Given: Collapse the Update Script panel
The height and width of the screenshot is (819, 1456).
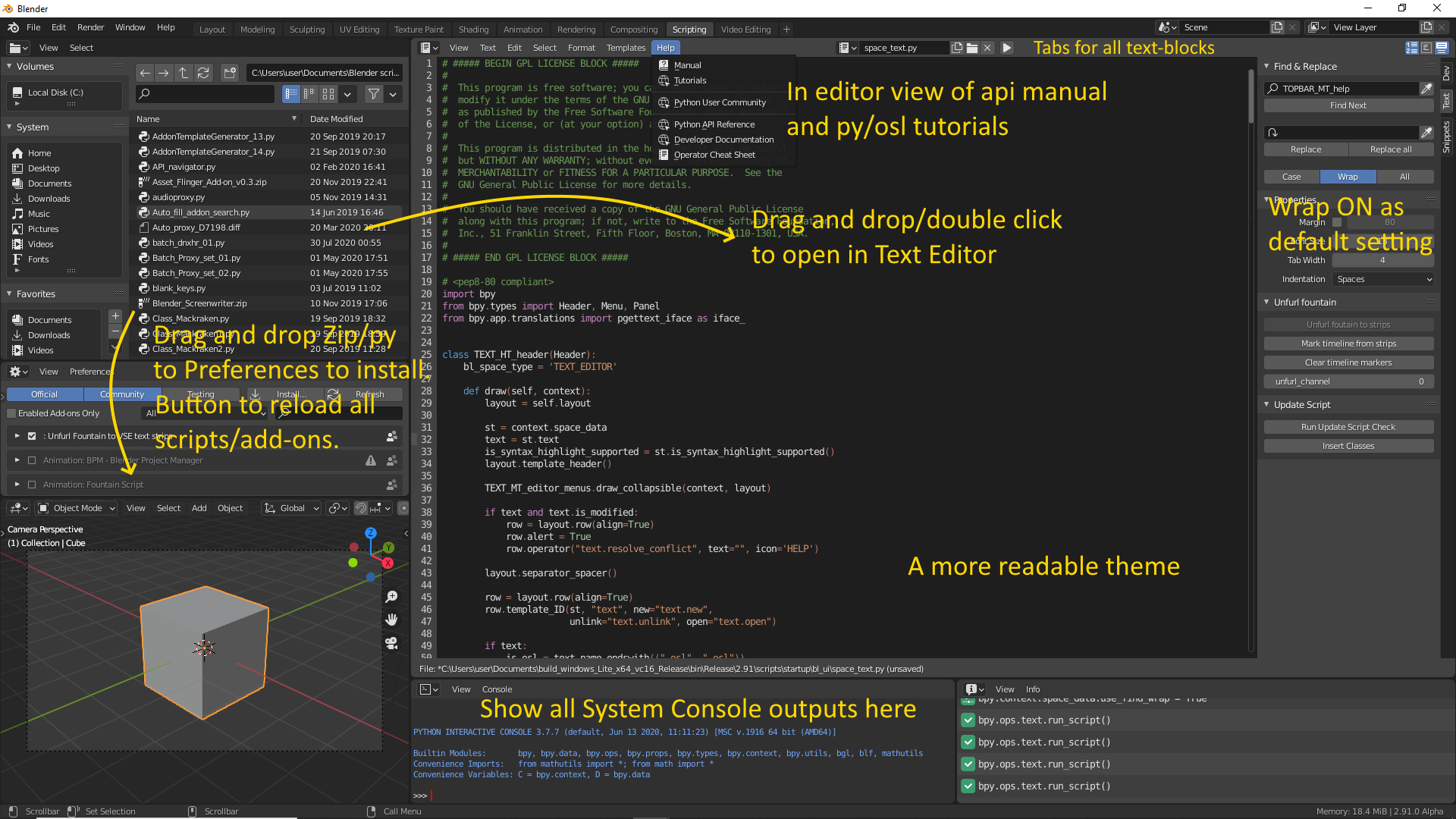Looking at the screenshot, I should click(1266, 405).
